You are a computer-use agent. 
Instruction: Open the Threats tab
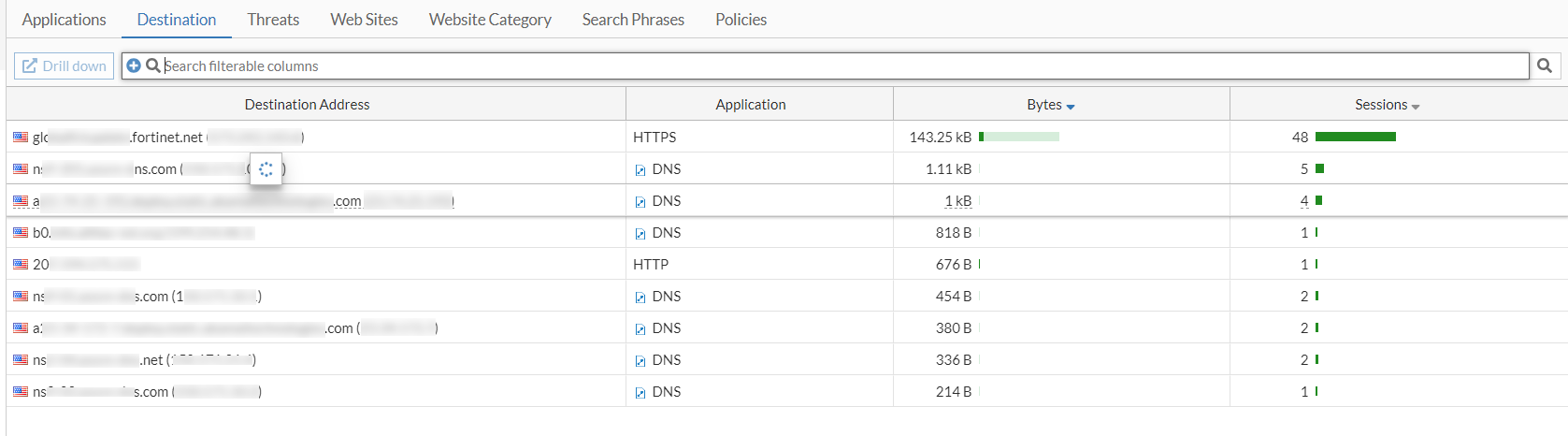pyautogui.click(x=273, y=20)
